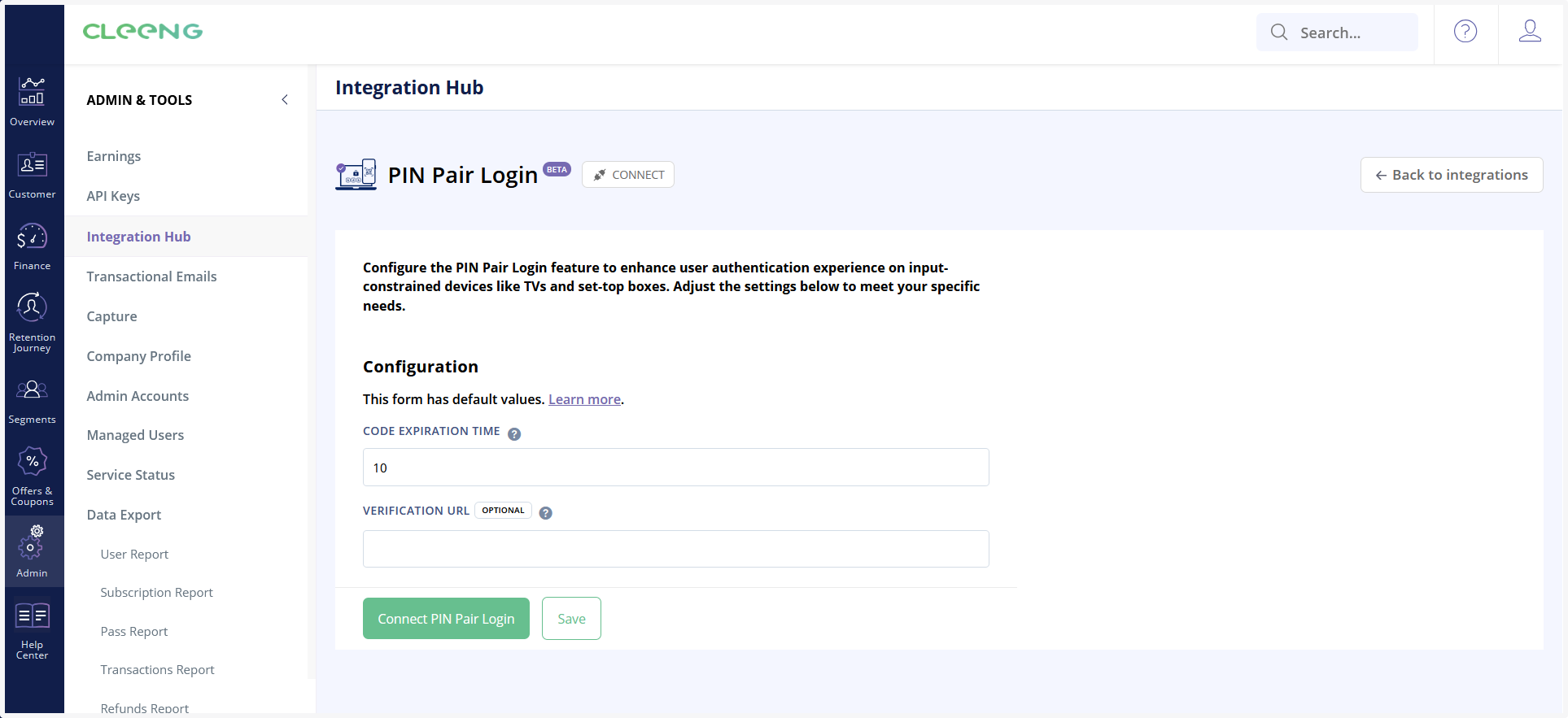
Task: Focus the Code Expiration Time field
Action: click(676, 468)
